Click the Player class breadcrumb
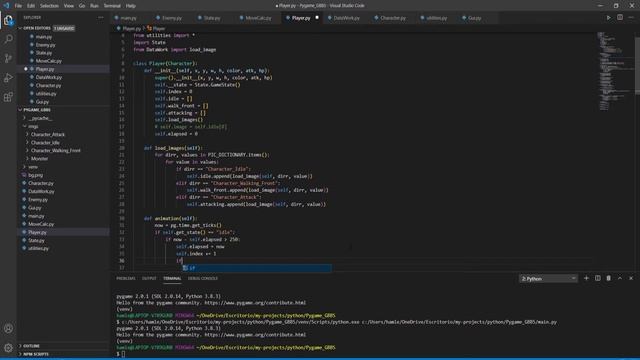 tap(156, 29)
